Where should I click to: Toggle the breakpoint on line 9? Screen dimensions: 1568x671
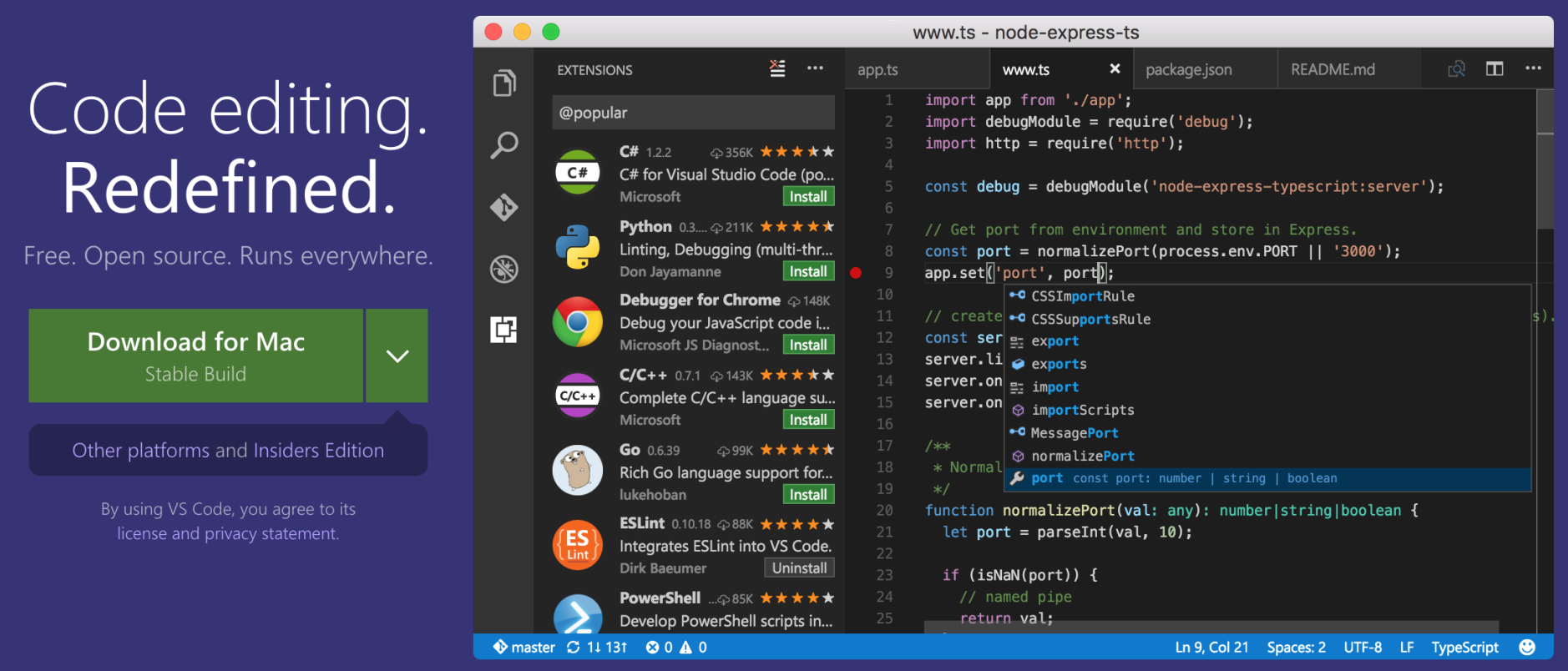pos(856,272)
